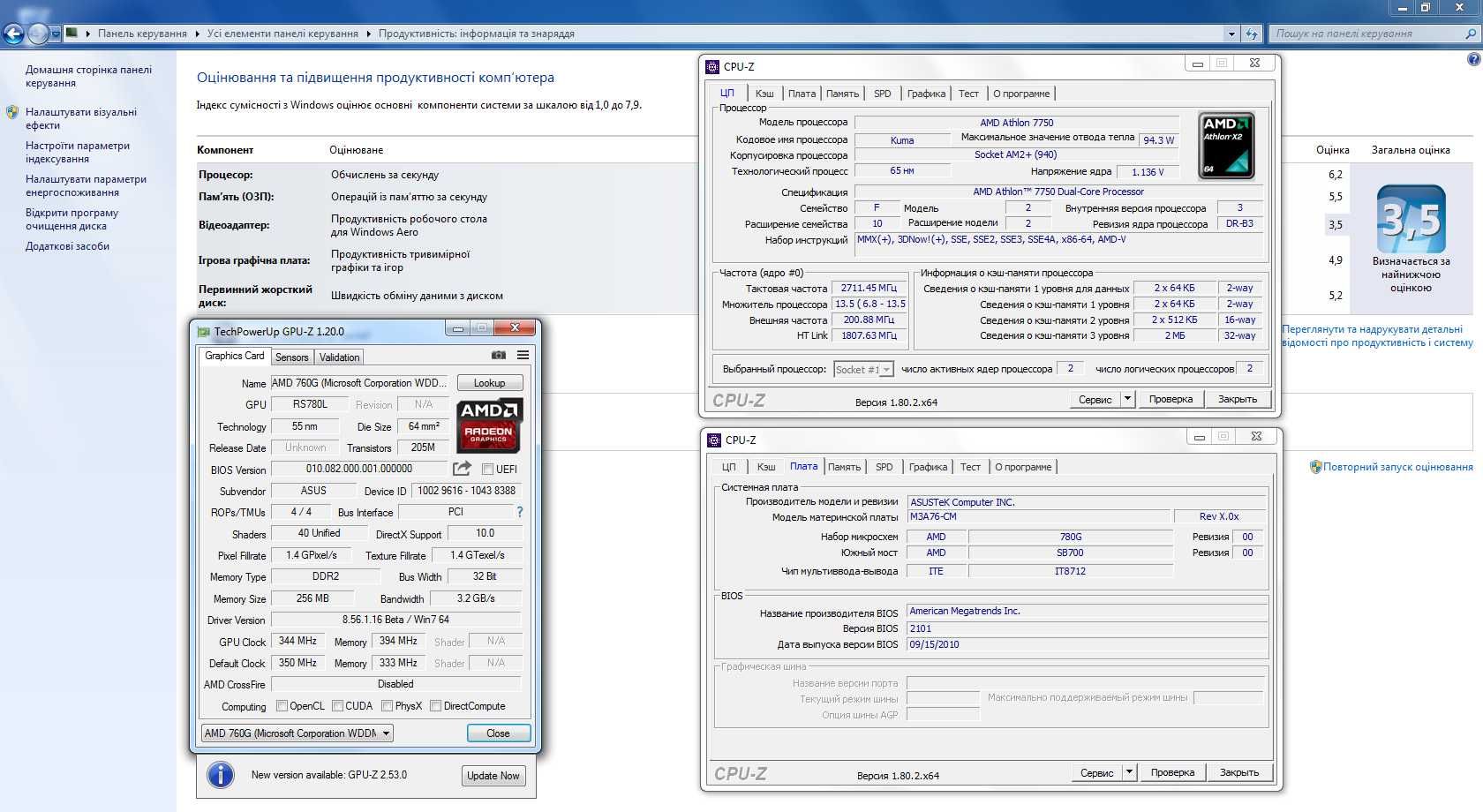Image resolution: width=1483 pixels, height=812 pixels.
Task: Click the Control Panel Back arrow button
Action: [x=13, y=34]
